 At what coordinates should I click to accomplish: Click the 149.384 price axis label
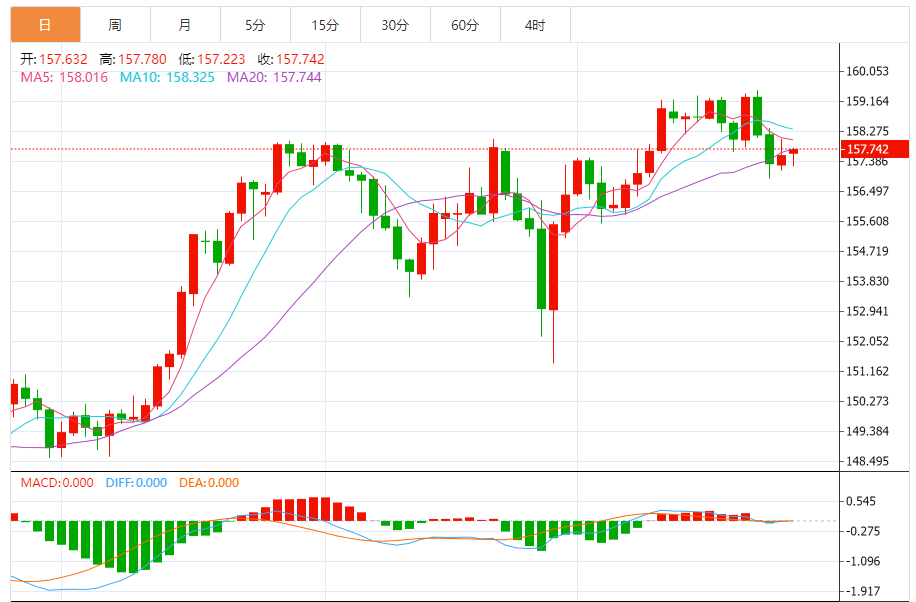coord(868,431)
